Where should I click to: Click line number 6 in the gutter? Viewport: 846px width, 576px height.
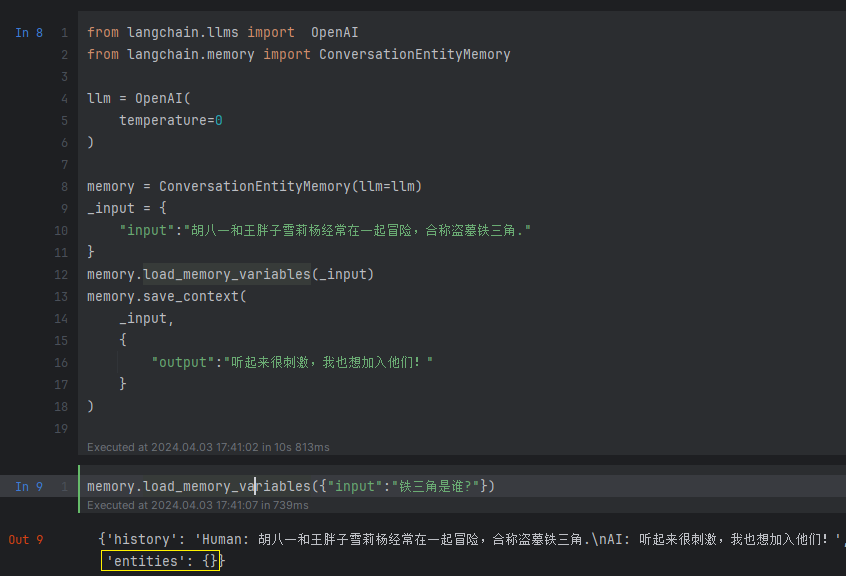(64, 143)
